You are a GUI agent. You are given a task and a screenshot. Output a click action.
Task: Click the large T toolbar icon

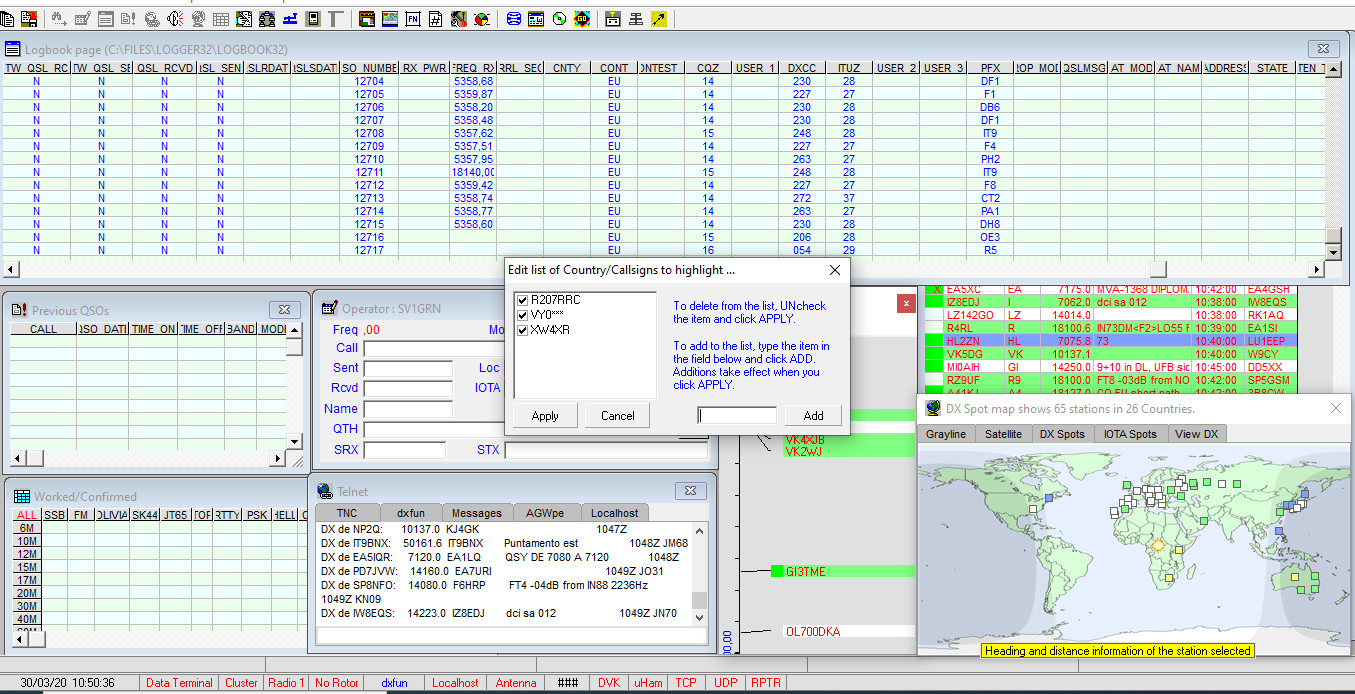pos(335,18)
